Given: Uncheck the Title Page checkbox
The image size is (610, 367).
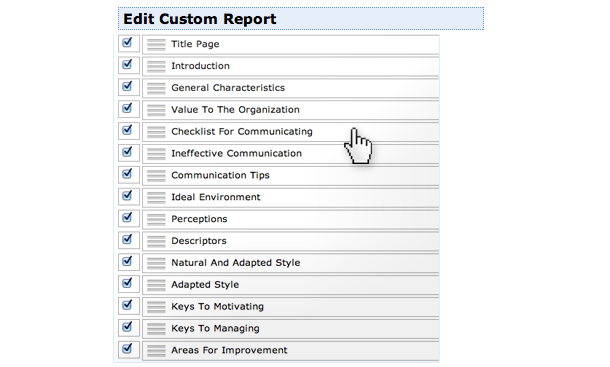Looking at the screenshot, I should coord(127,42).
